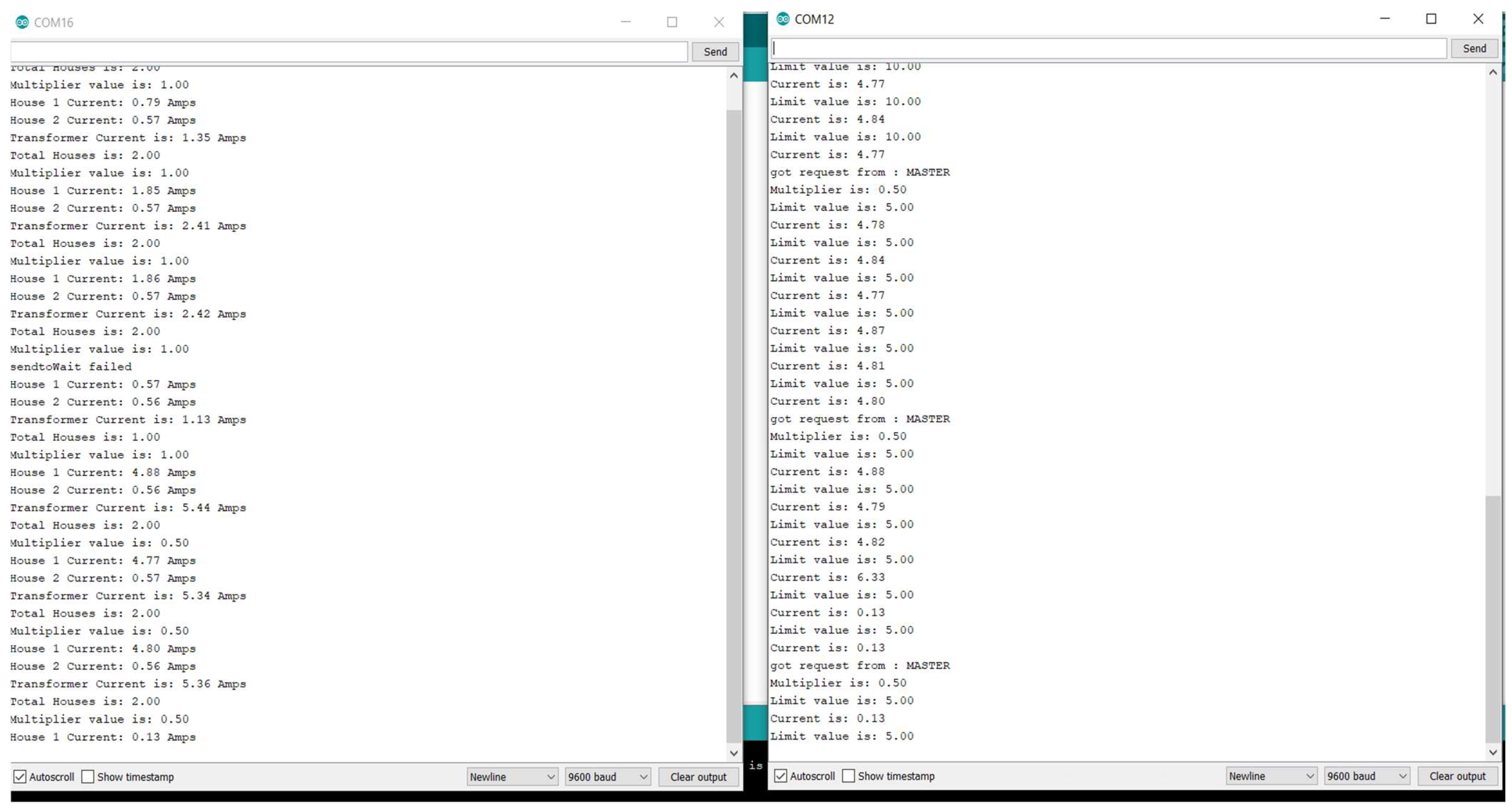The height and width of the screenshot is (812, 1512).
Task: Click the Arduino icon in COM12 title bar
Action: coord(782,19)
